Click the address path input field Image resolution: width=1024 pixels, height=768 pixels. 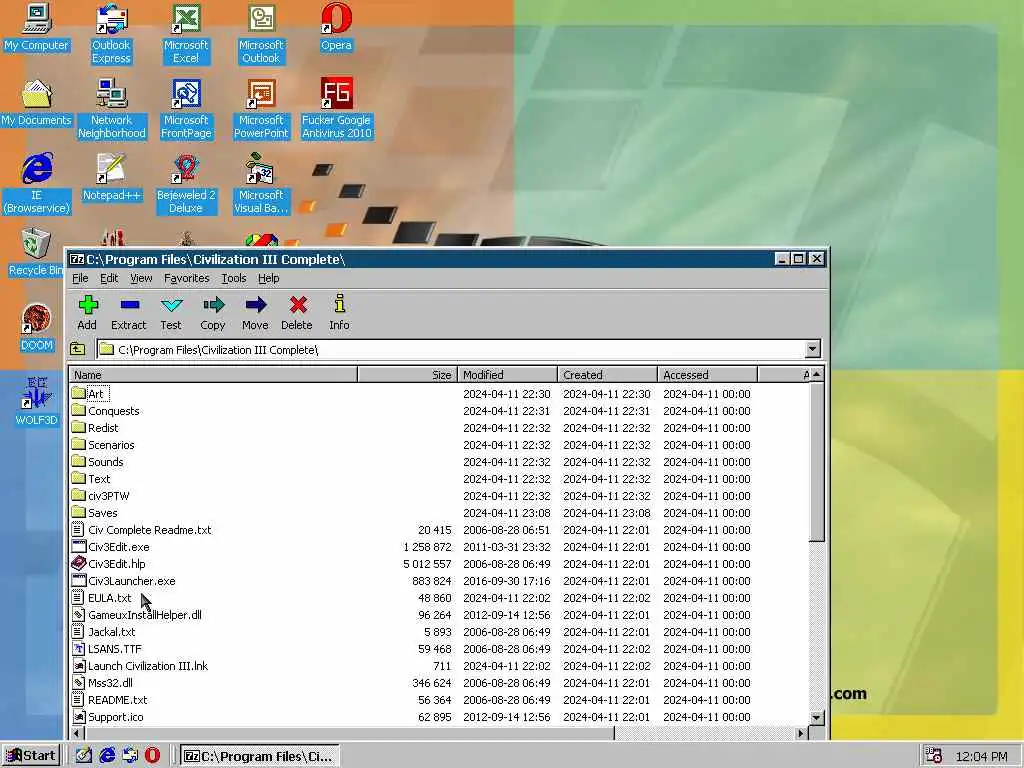pyautogui.click(x=451, y=349)
